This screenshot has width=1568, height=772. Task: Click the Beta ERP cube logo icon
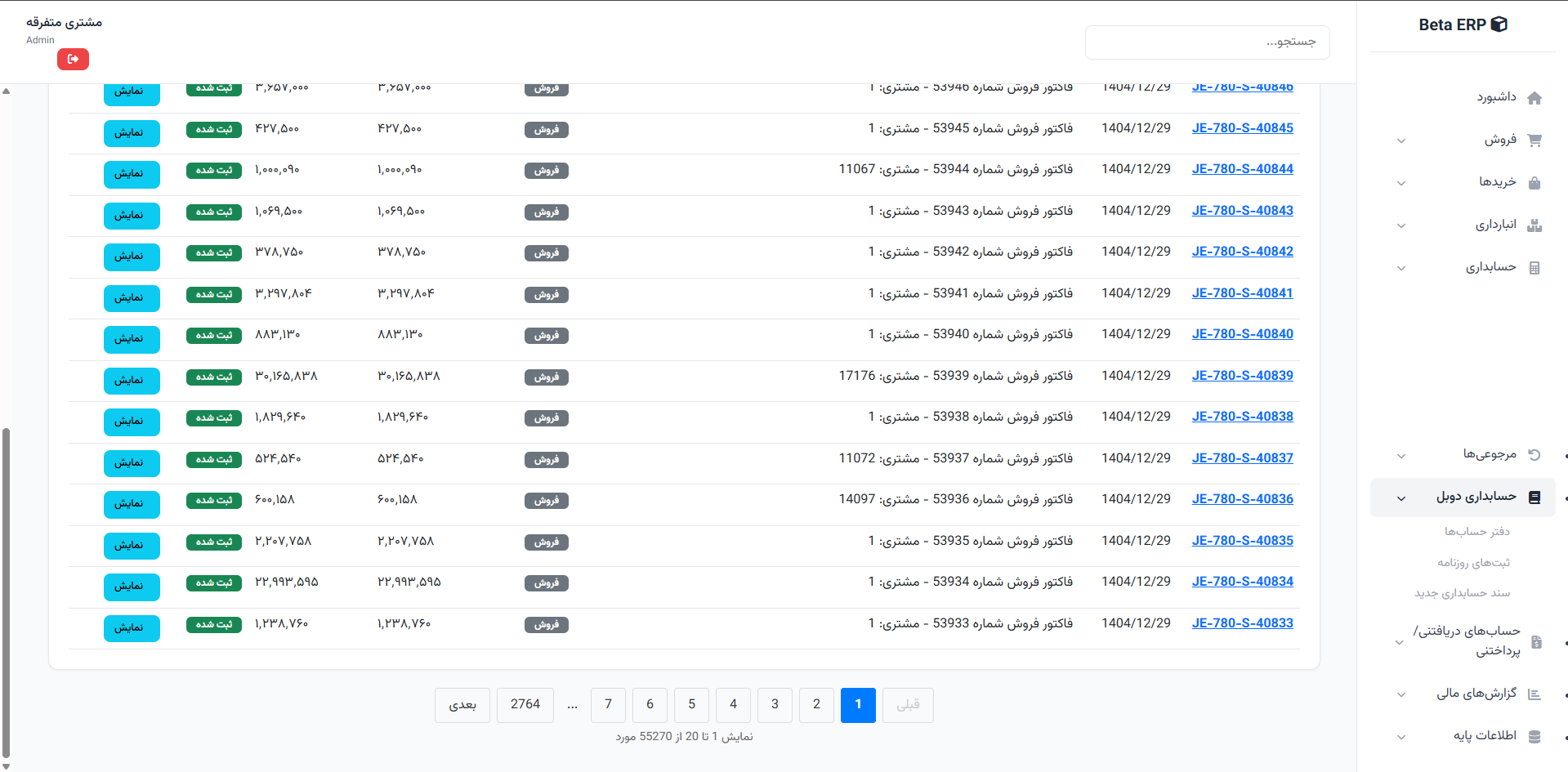click(x=1499, y=25)
